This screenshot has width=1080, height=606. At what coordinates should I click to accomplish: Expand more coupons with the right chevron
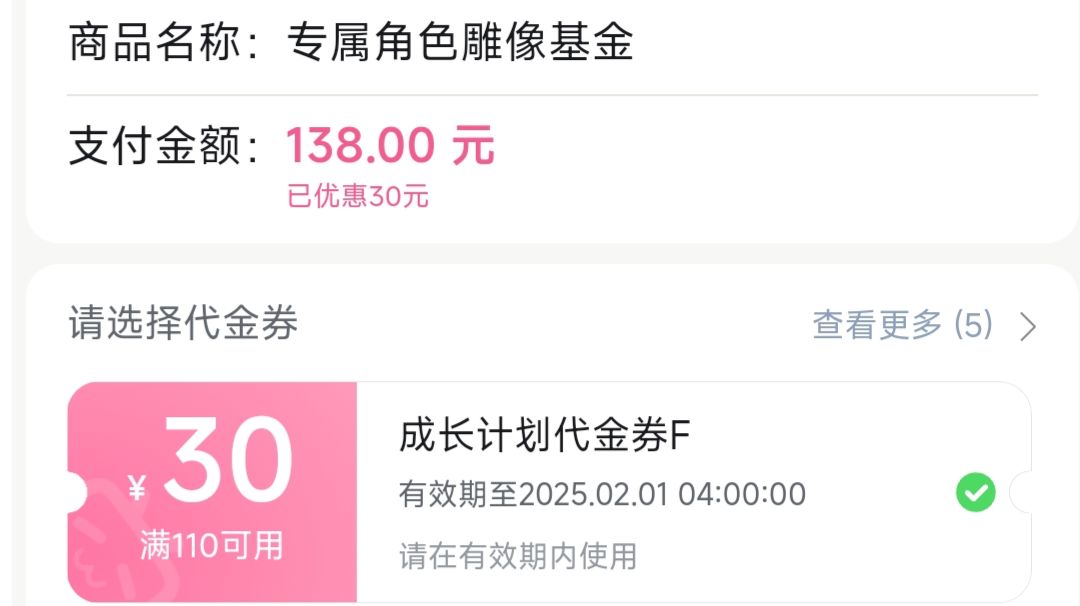(1027, 326)
